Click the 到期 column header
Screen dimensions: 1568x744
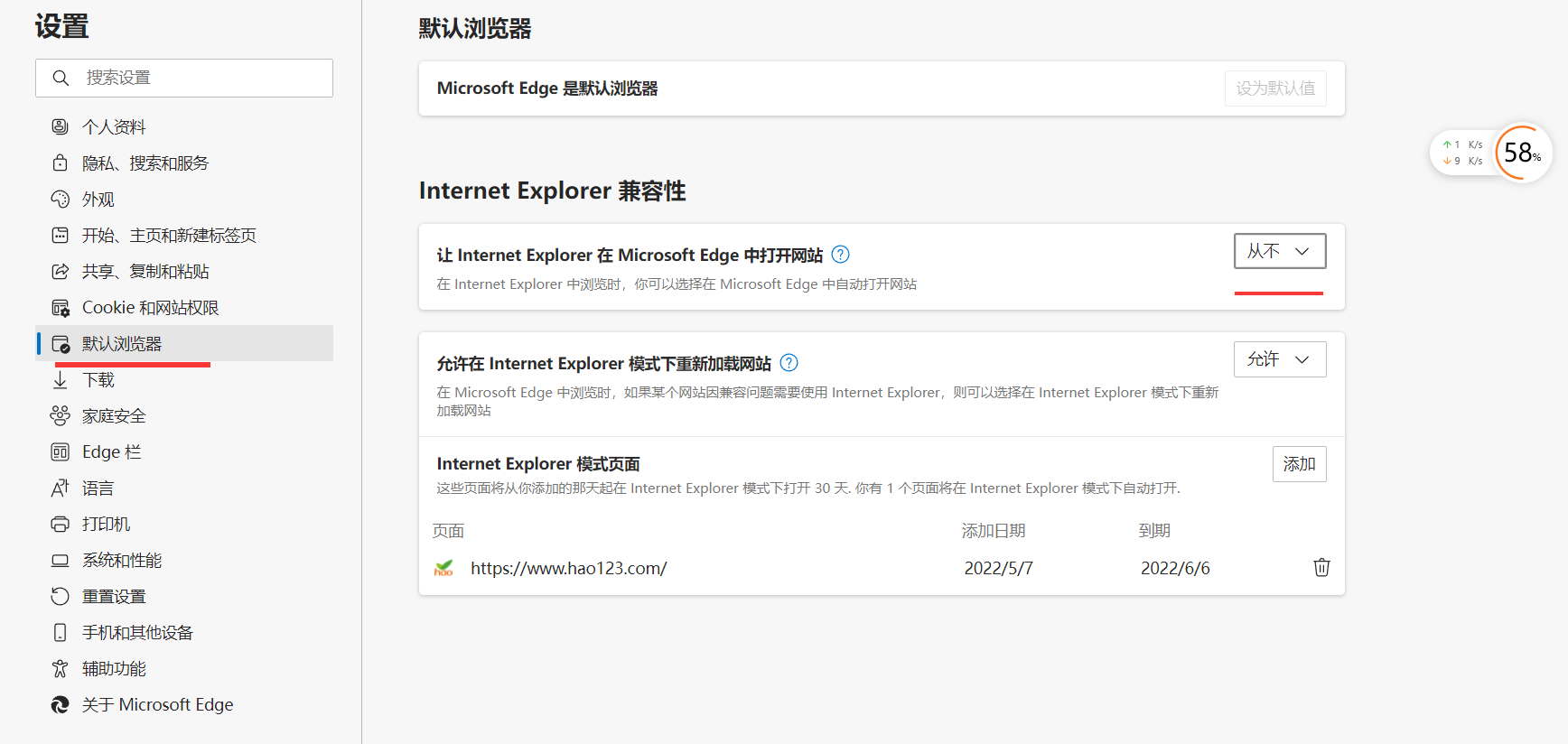pyautogui.click(x=1154, y=531)
